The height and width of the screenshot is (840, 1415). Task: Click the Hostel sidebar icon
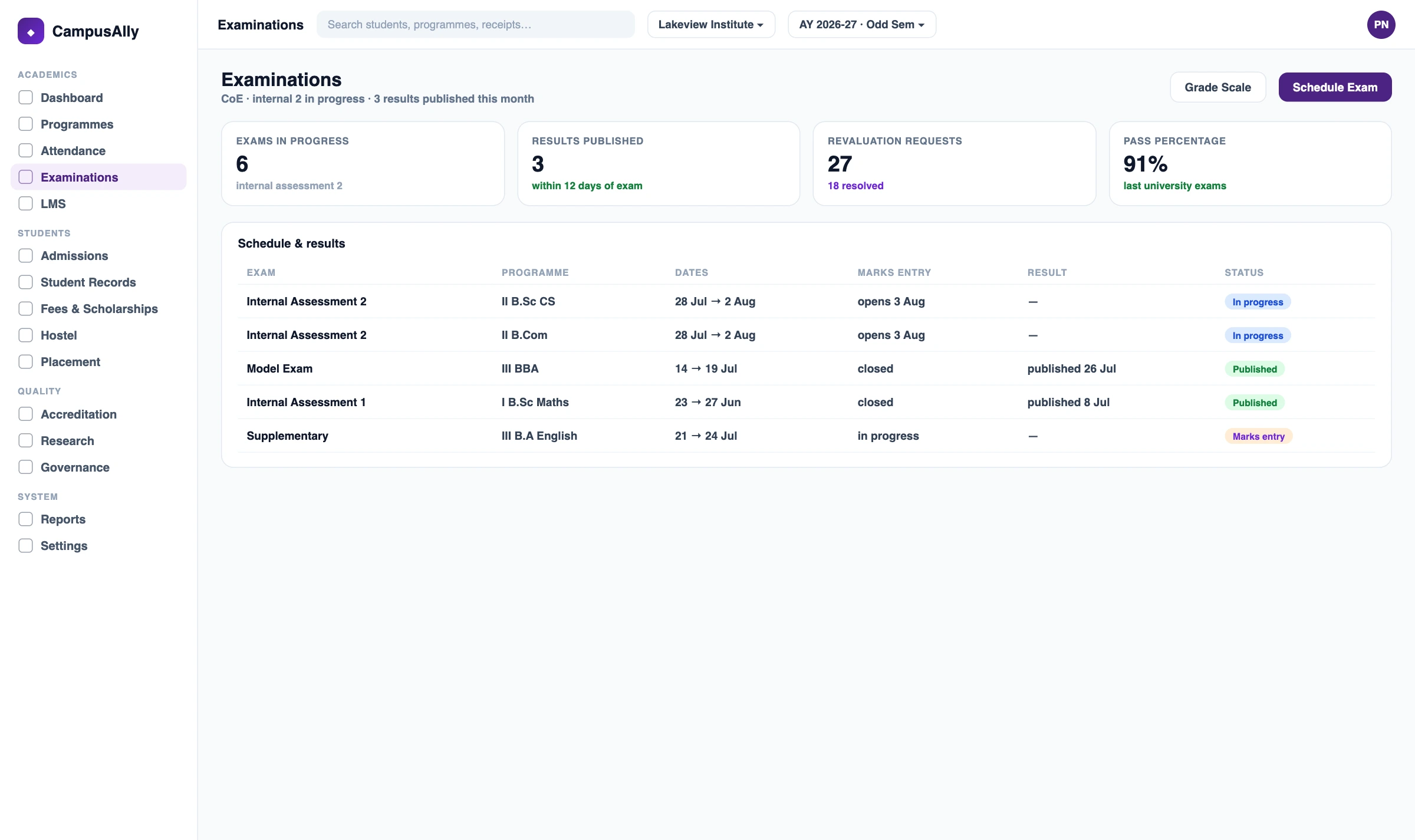[25, 335]
